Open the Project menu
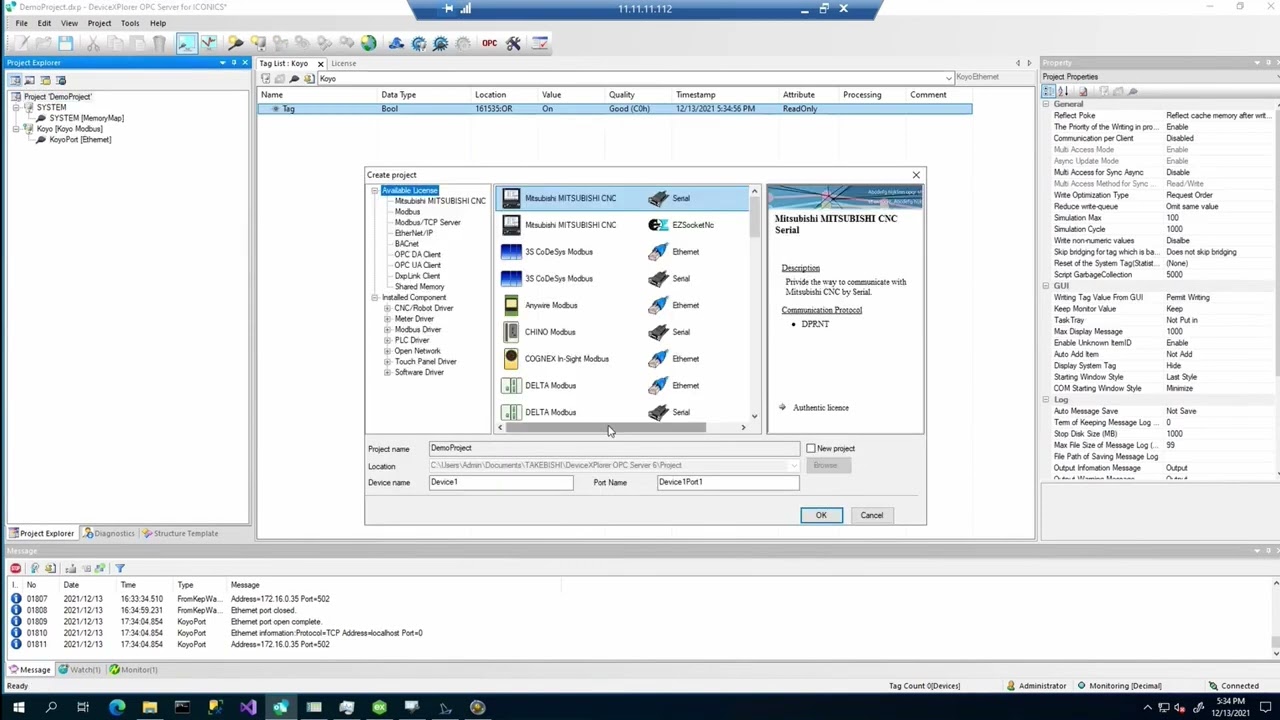The height and width of the screenshot is (720, 1280). (99, 23)
